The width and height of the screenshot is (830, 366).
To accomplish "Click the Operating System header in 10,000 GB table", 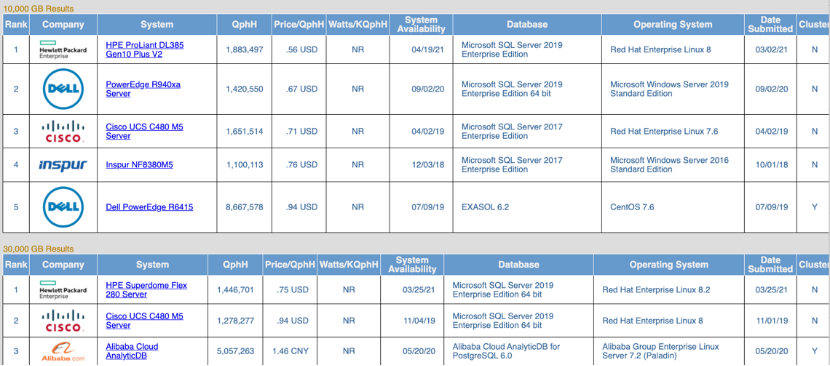I will click(672, 24).
